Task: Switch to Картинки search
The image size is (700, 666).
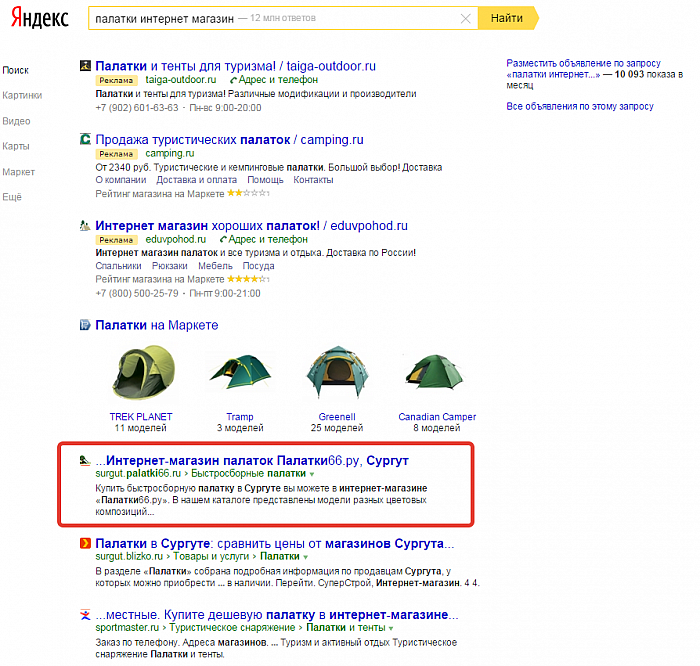Action: [22, 95]
